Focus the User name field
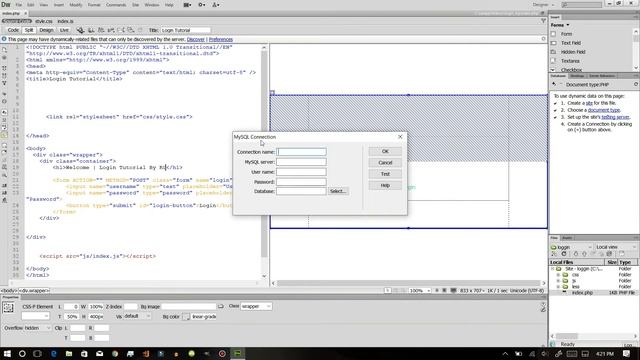The width and height of the screenshot is (640, 360). pos(301,172)
